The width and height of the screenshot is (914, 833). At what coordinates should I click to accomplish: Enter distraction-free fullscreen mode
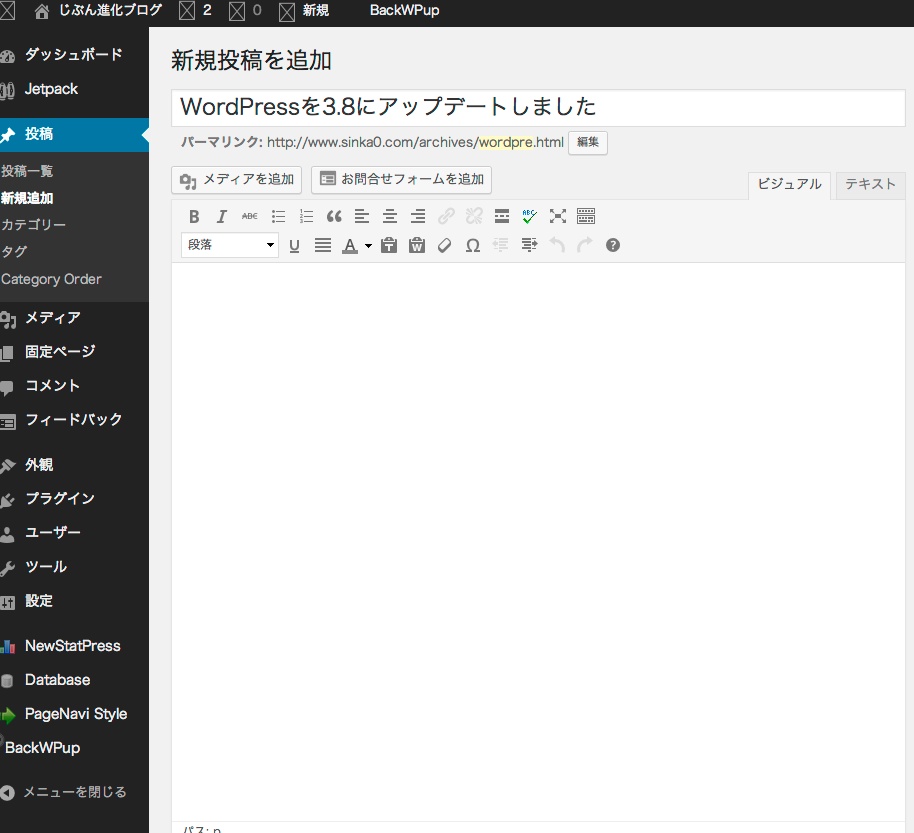pos(558,217)
